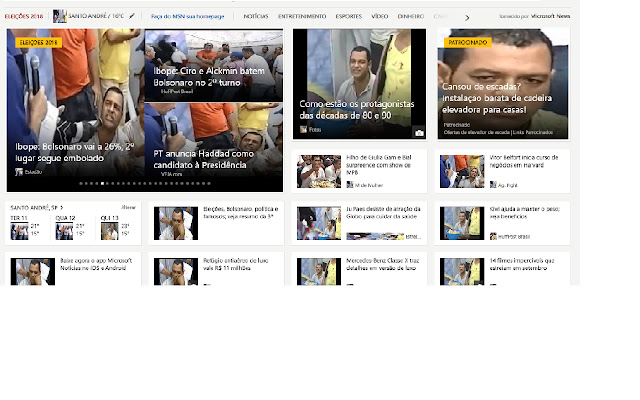Open 'Baixe agora o app Microsoft Notícias' headline
The image size is (640, 400).
click(96, 264)
